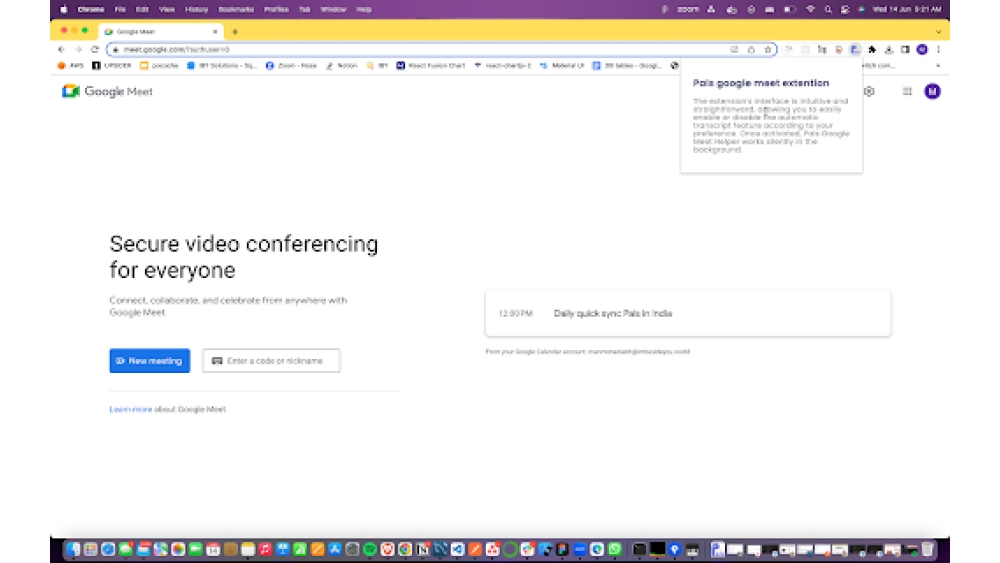The width and height of the screenshot is (1000, 563).
Task: Open Control Center in menu bar
Action: [845, 10]
